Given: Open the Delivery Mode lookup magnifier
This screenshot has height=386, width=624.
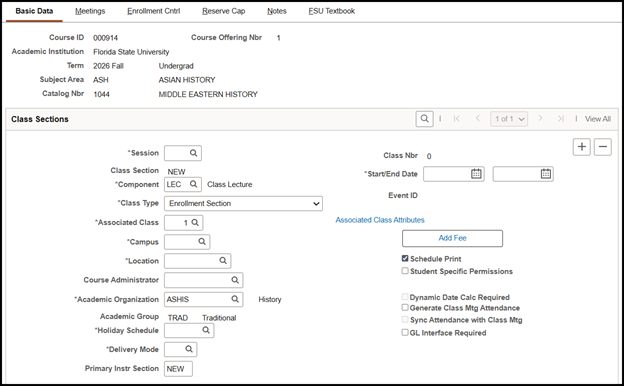Looking at the screenshot, I should pyautogui.click(x=189, y=349).
